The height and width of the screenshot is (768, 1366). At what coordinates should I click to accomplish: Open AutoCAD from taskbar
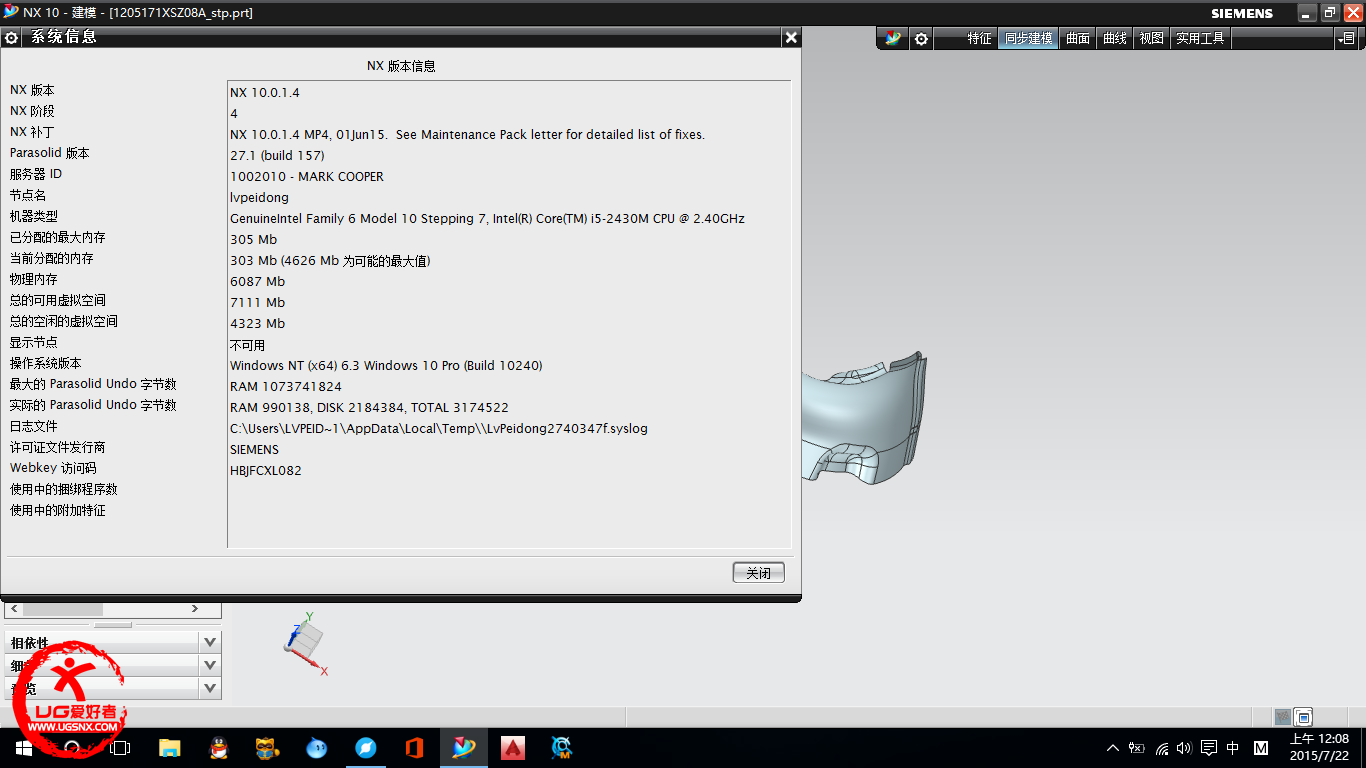pyautogui.click(x=513, y=748)
